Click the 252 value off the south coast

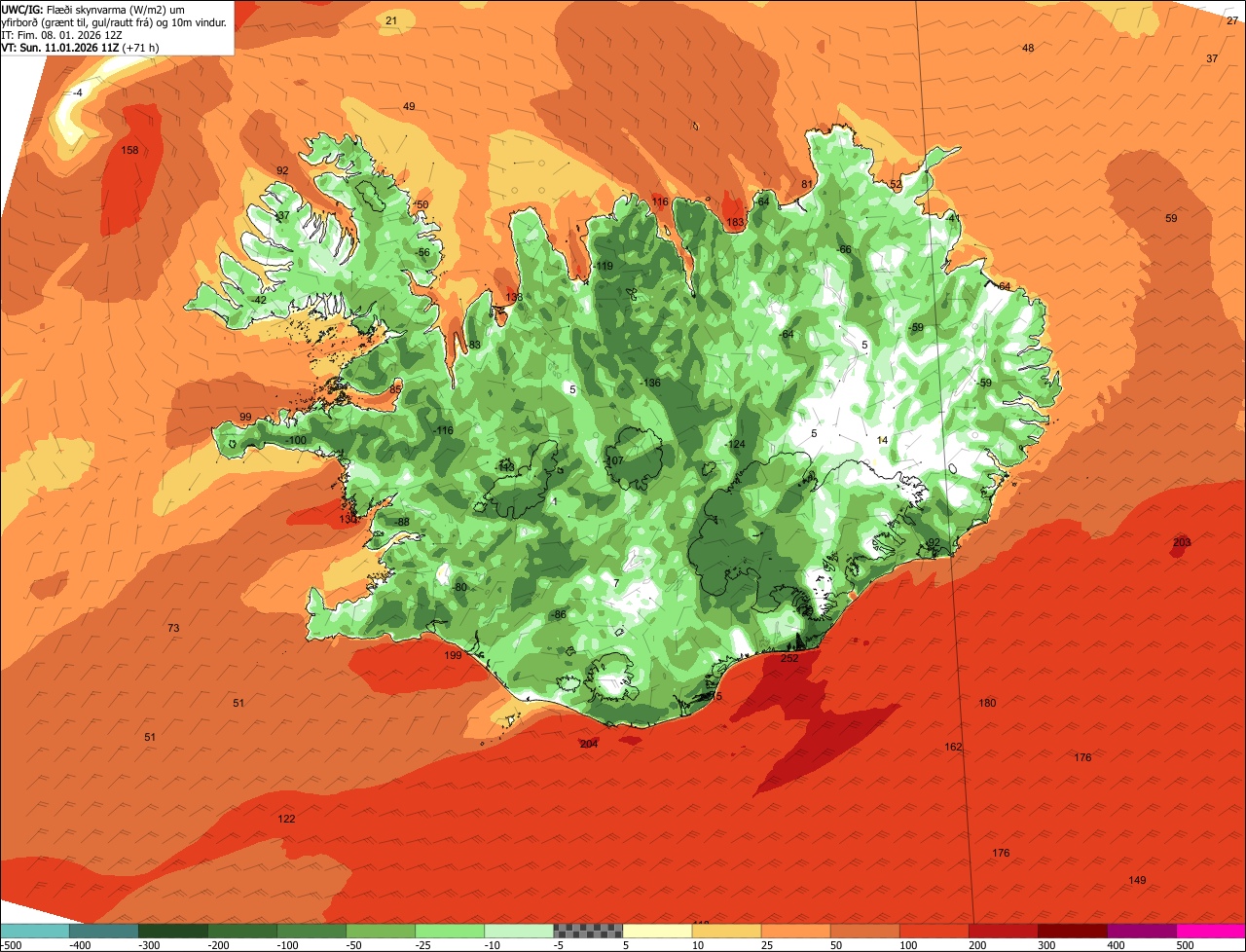[789, 659]
